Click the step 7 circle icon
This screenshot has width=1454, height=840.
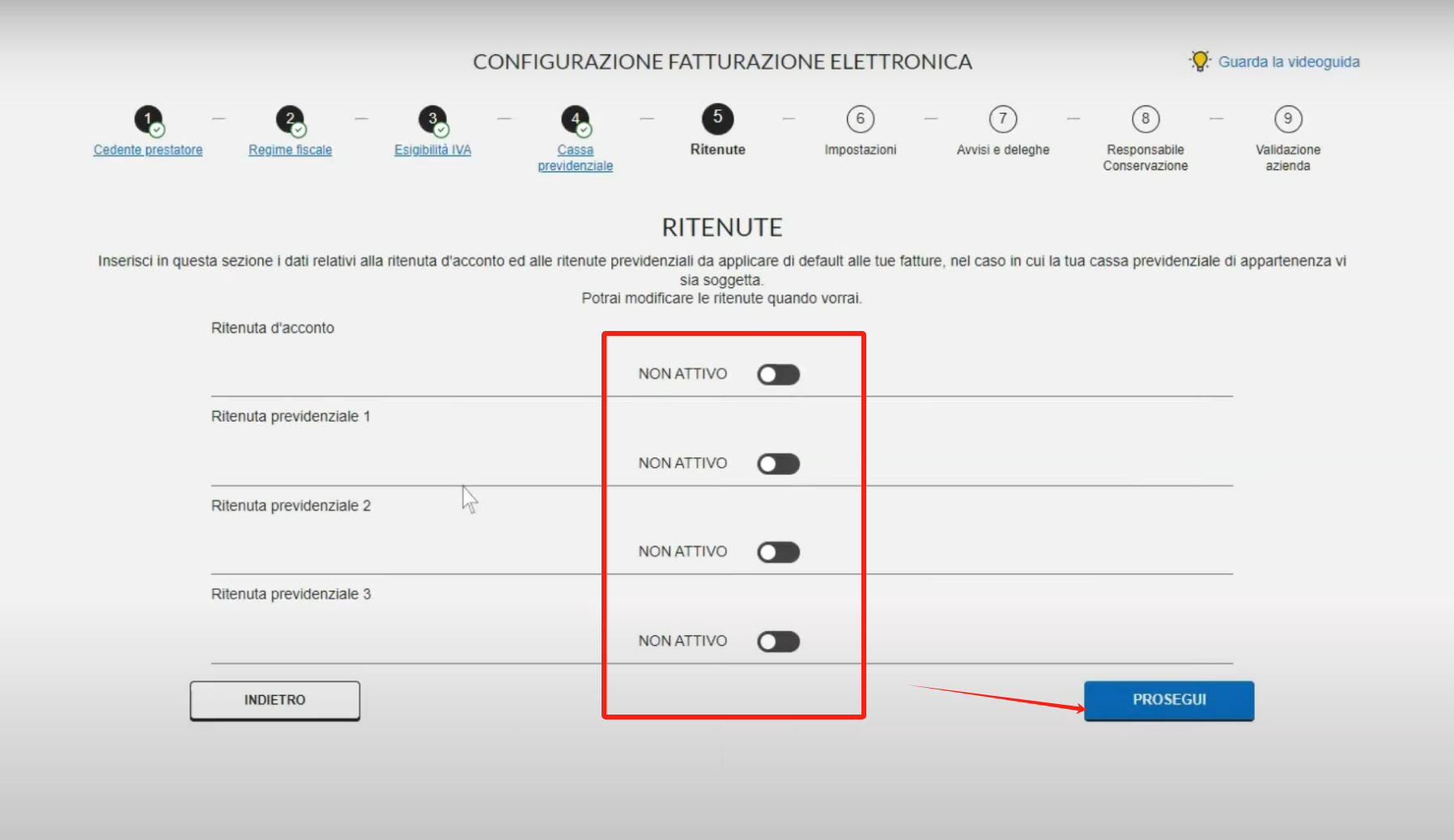pyautogui.click(x=1003, y=119)
